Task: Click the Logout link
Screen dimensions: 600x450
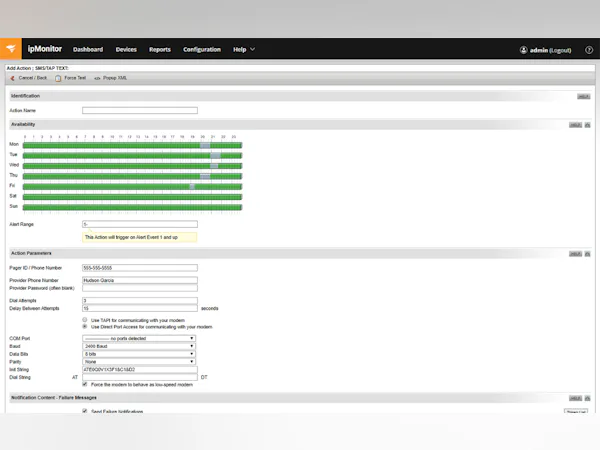Action: pyautogui.click(x=561, y=50)
